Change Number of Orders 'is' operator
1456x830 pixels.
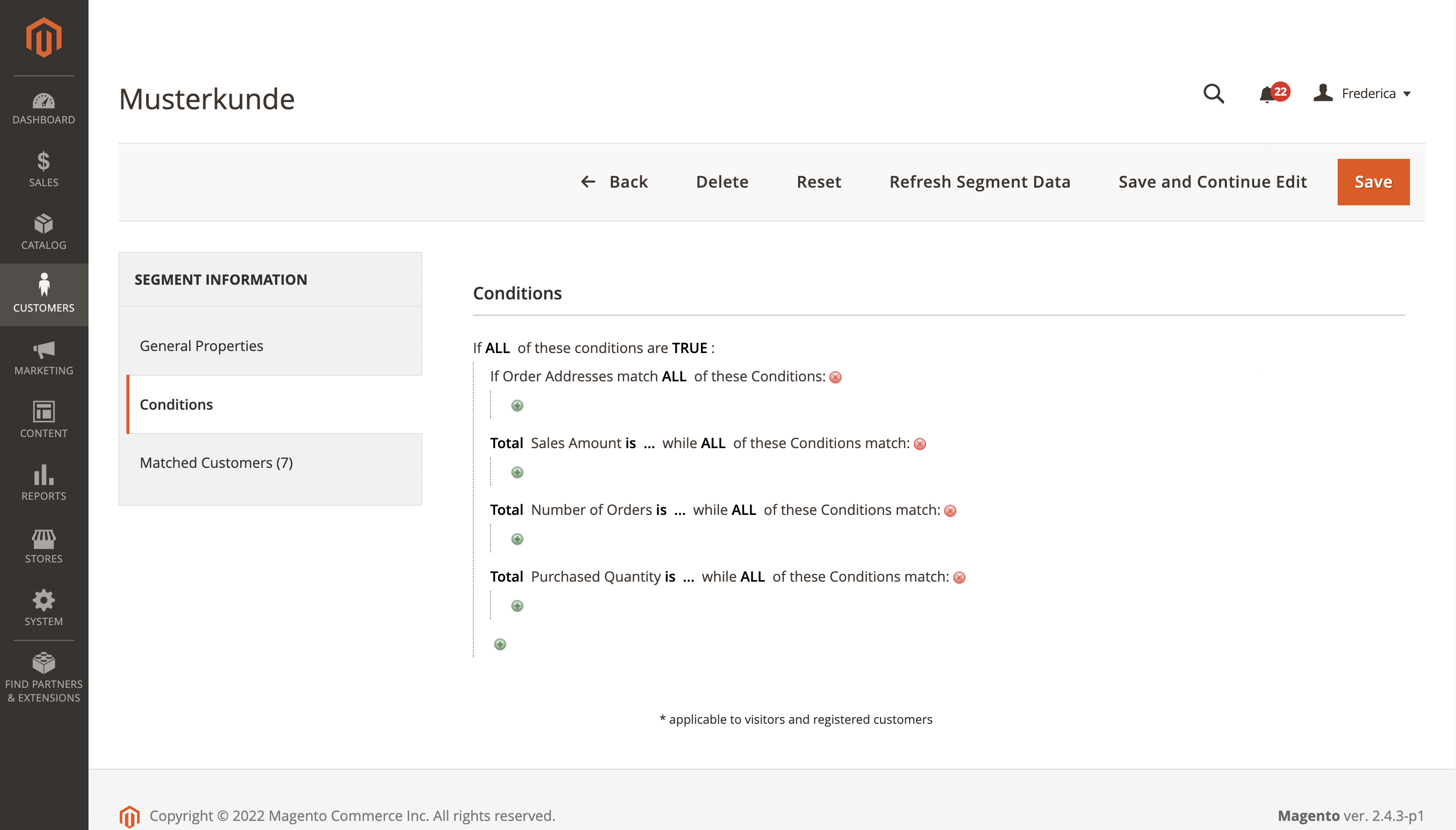click(661, 510)
